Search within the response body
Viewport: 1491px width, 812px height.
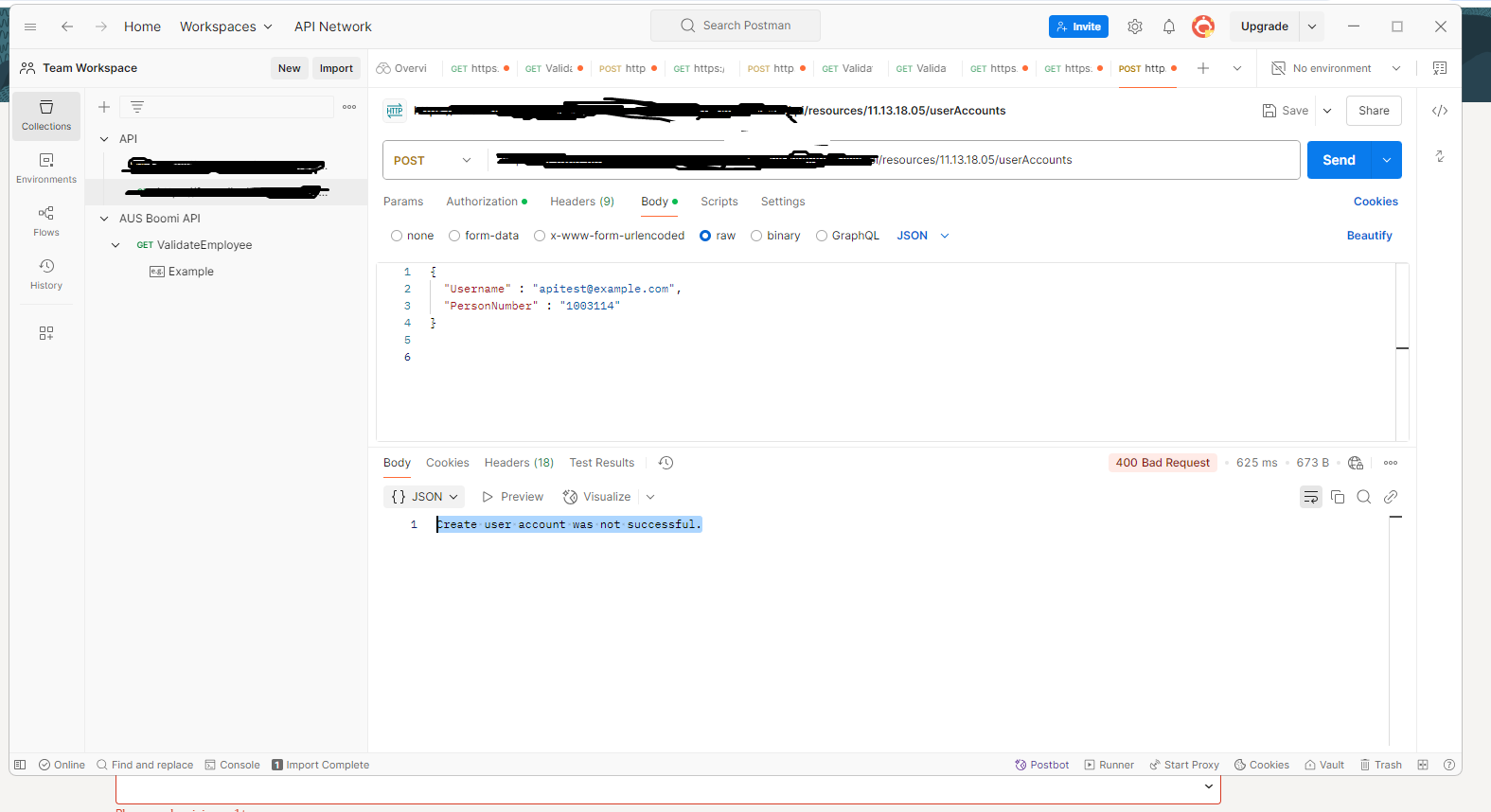click(1364, 497)
